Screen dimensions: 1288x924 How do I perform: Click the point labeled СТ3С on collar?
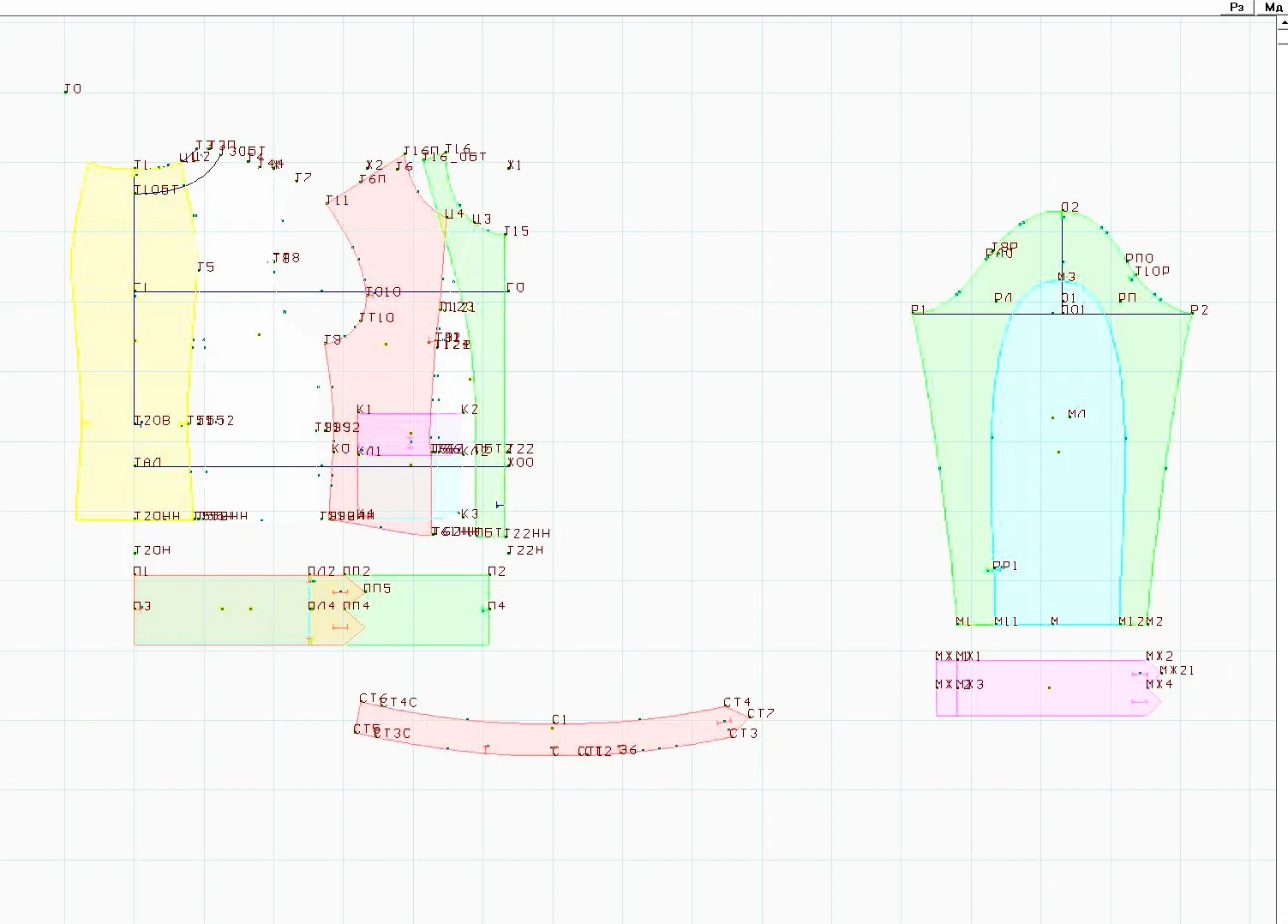(x=392, y=734)
